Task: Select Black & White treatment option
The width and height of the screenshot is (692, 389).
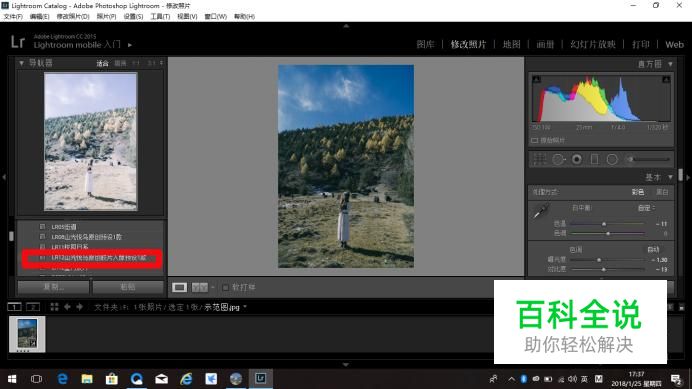Action: (662, 192)
